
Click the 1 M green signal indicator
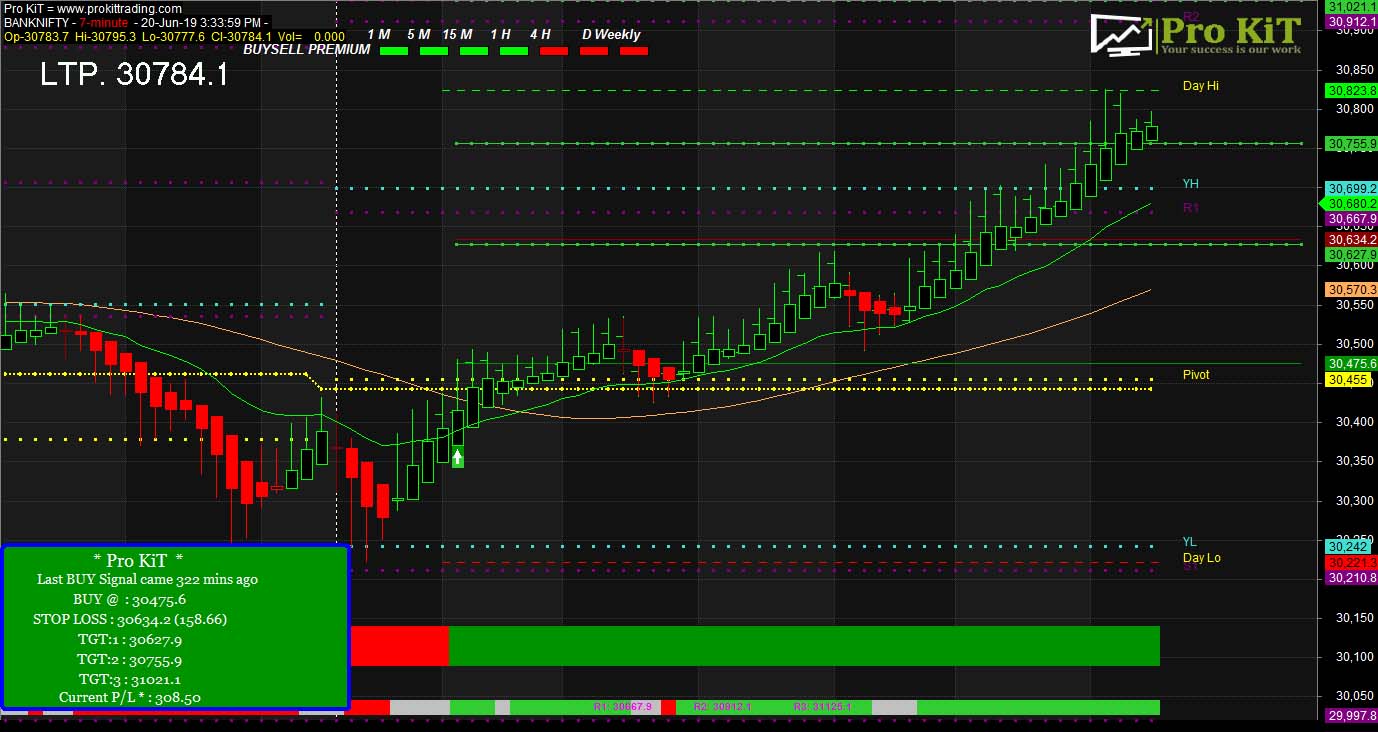[393, 50]
